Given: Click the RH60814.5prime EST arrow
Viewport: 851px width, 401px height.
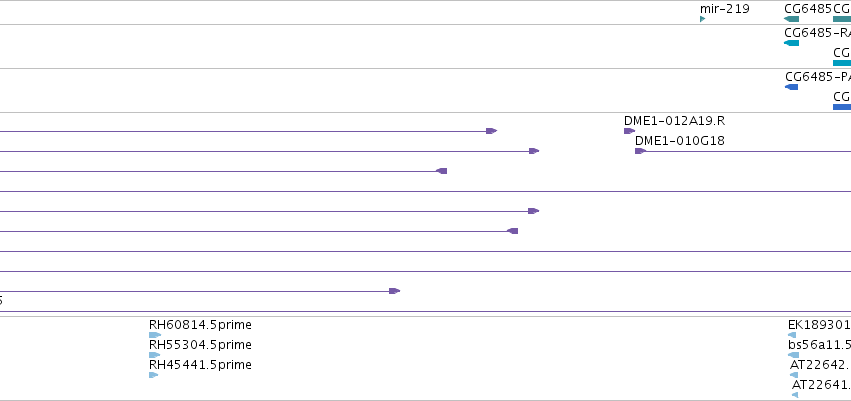Looking at the screenshot, I should pyautogui.click(x=155, y=335).
